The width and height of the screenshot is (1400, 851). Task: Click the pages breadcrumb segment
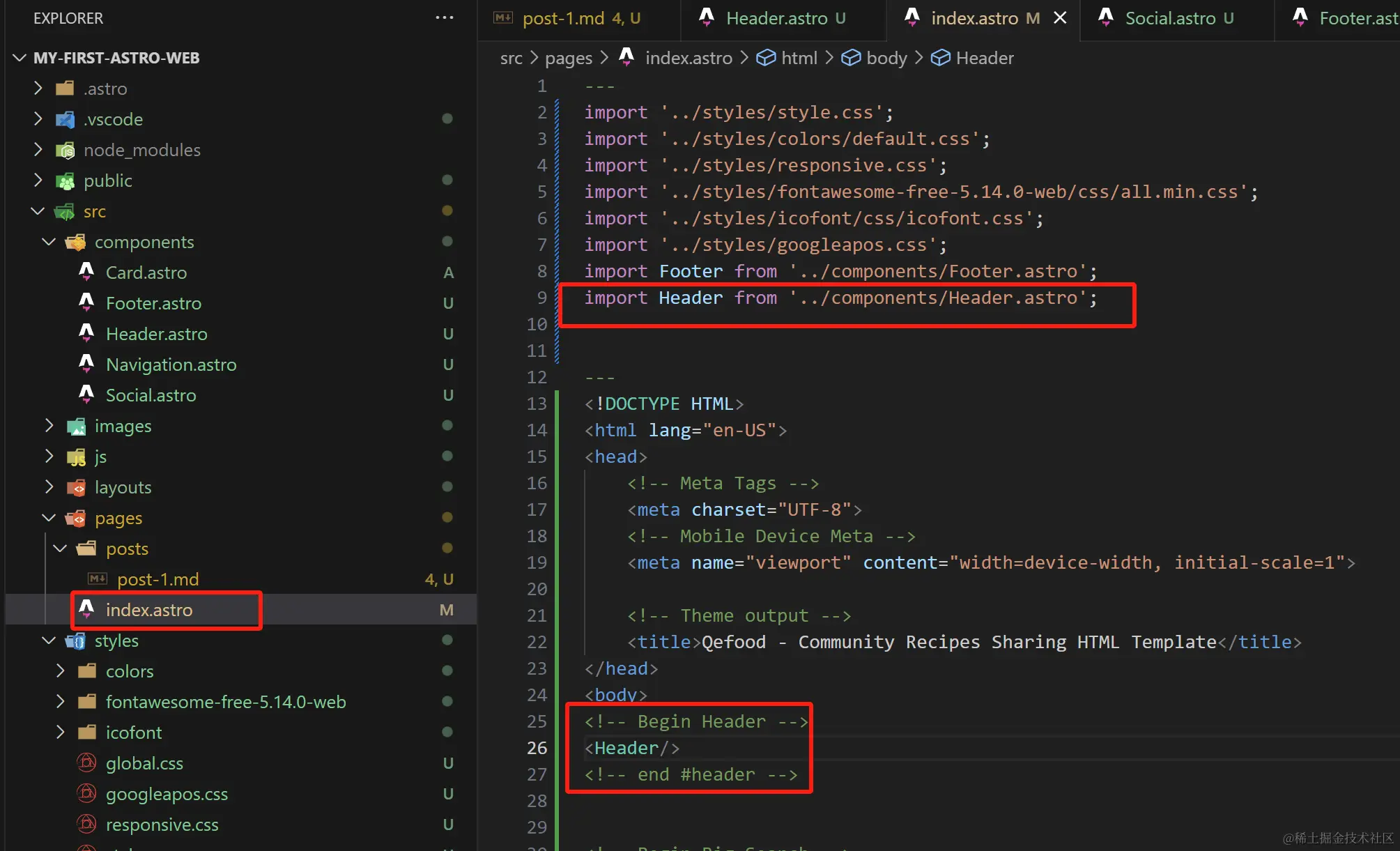(568, 58)
